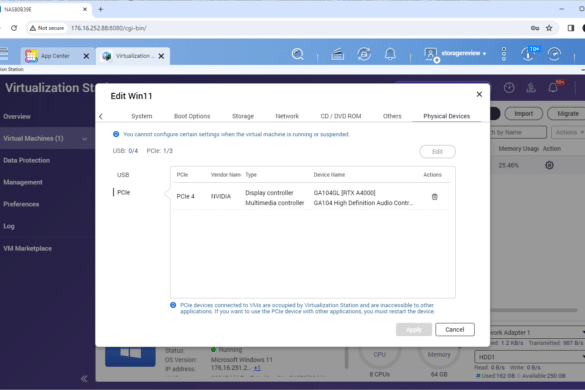Image resolution: width=585 pixels, height=390 pixels.
Task: Open the notification bell in the top bar
Action: (390, 54)
